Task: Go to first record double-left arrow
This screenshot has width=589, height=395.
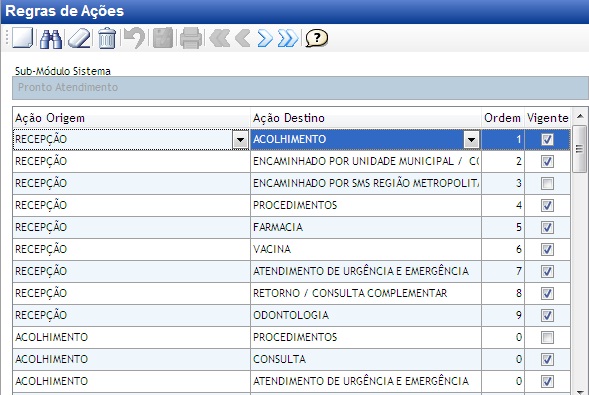Action: coord(219,38)
